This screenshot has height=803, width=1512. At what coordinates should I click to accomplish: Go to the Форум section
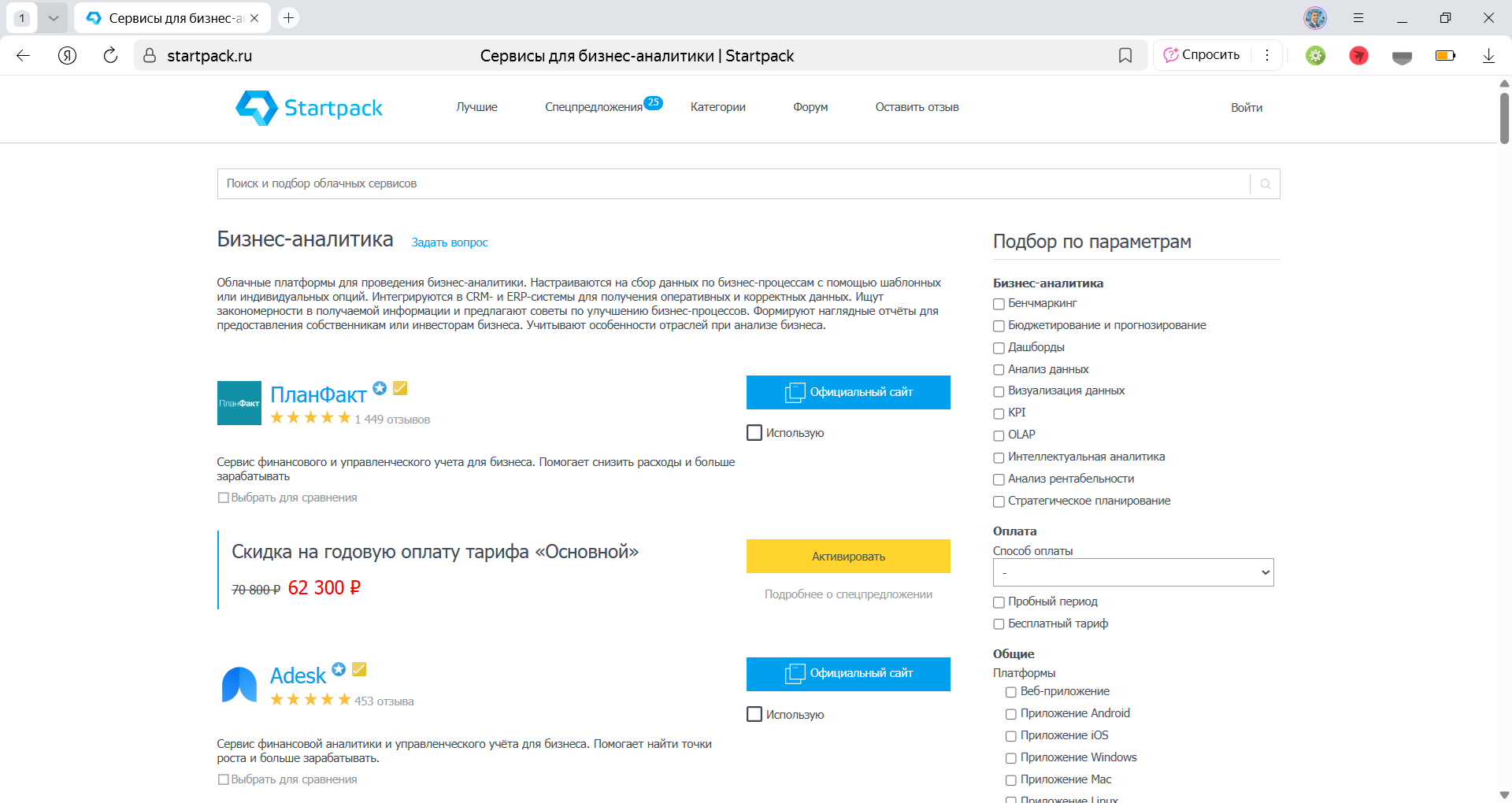click(810, 107)
